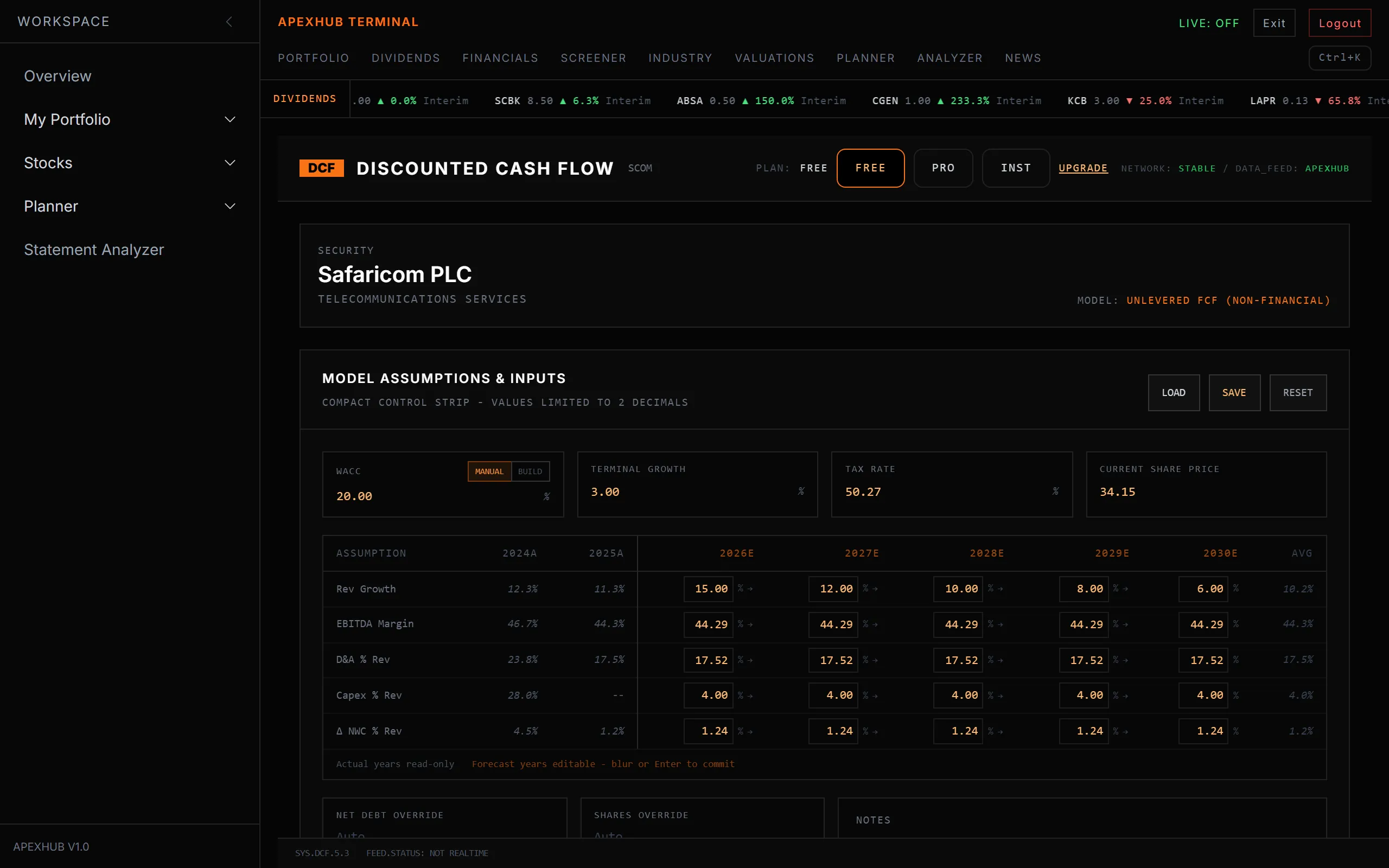This screenshot has height=868, width=1389.
Task: Open the NEWS tab
Action: point(1023,58)
